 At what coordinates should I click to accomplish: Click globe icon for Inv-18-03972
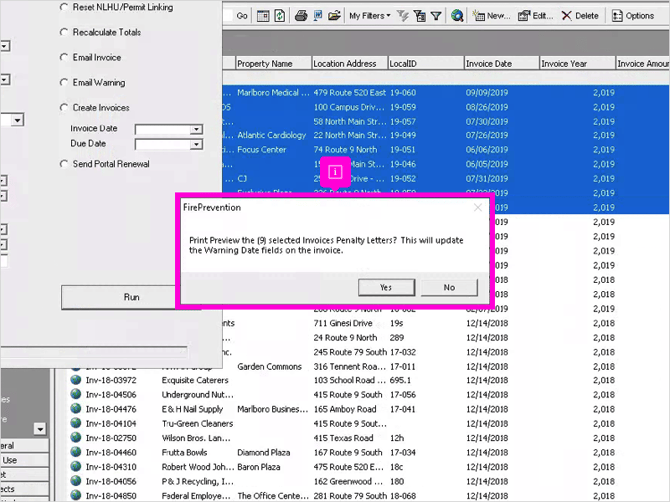coord(76,380)
